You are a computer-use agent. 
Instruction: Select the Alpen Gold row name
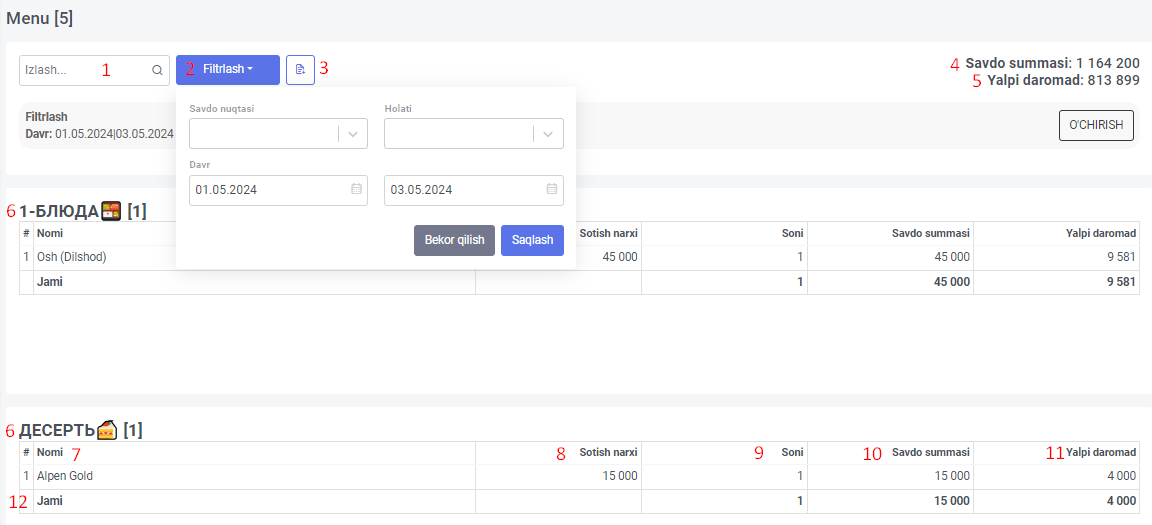65,476
